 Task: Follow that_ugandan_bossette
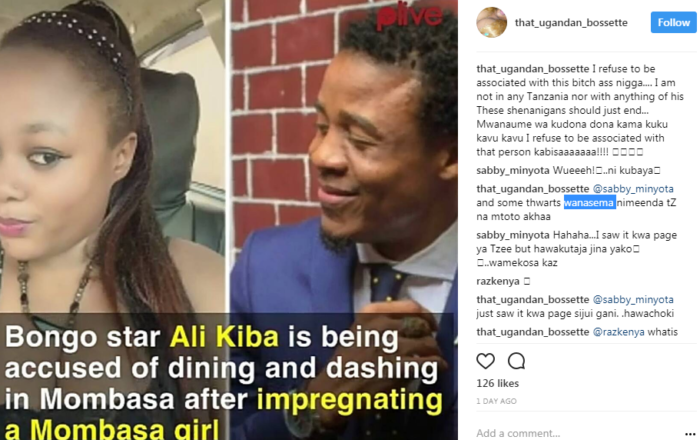pyautogui.click(x=673, y=22)
